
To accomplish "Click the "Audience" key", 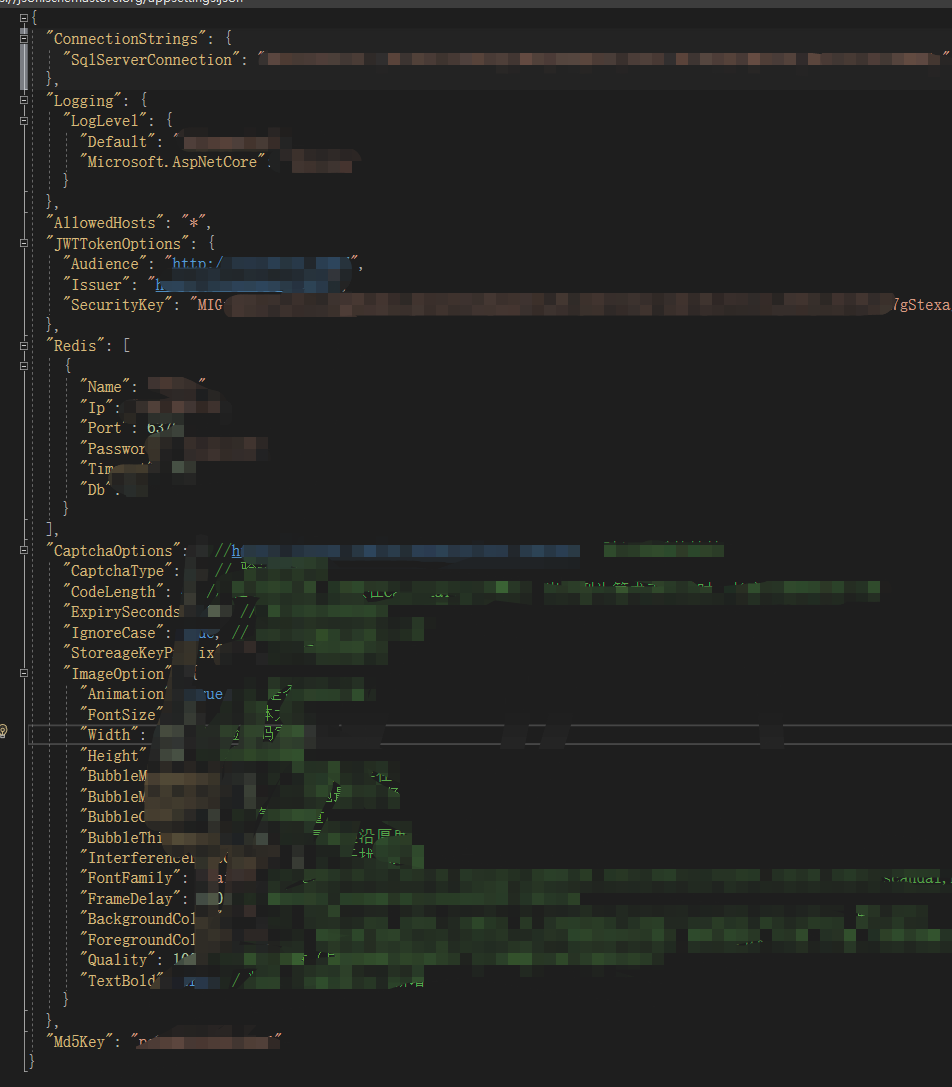I will coord(105,264).
